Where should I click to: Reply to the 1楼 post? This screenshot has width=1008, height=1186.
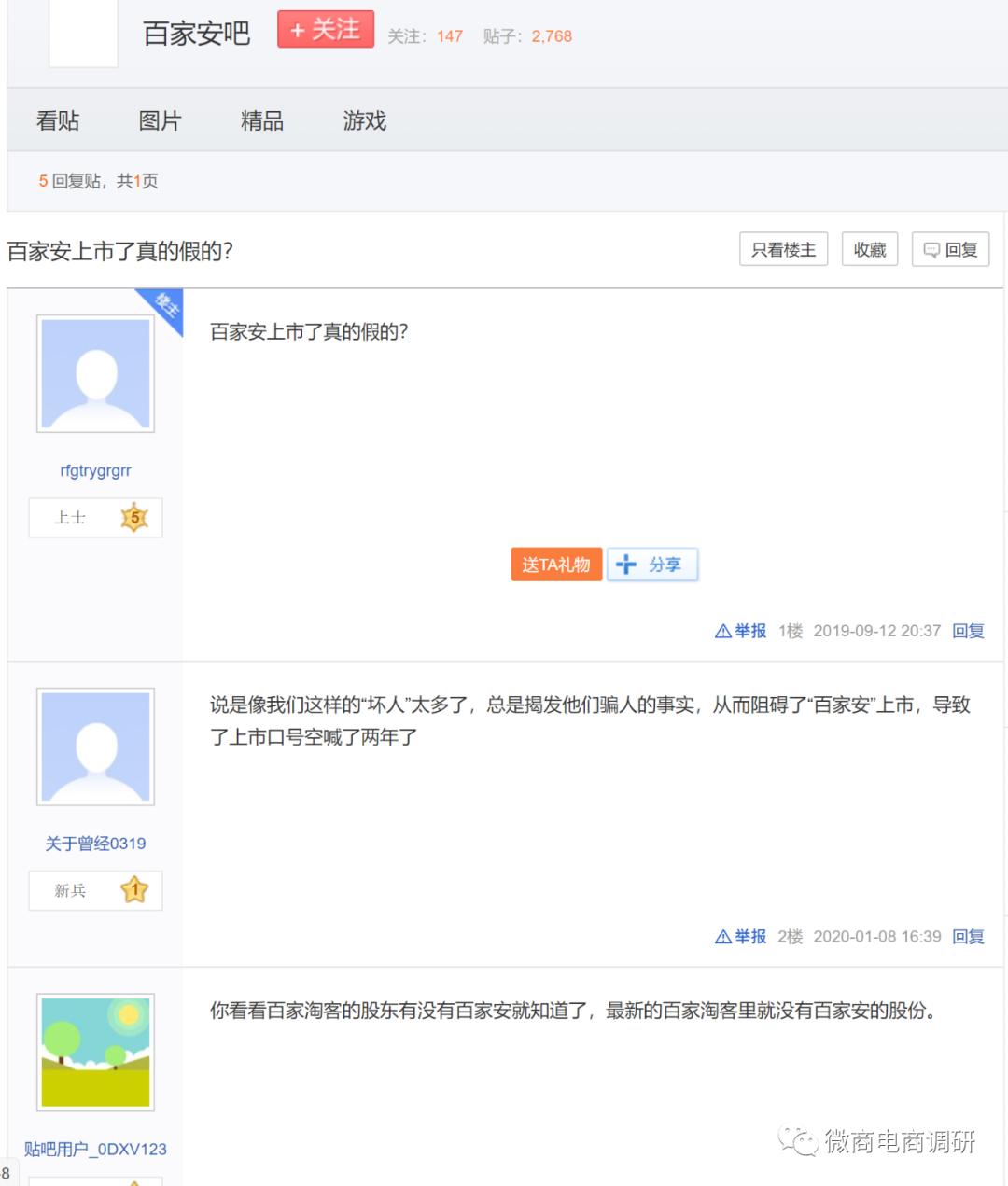(x=968, y=631)
